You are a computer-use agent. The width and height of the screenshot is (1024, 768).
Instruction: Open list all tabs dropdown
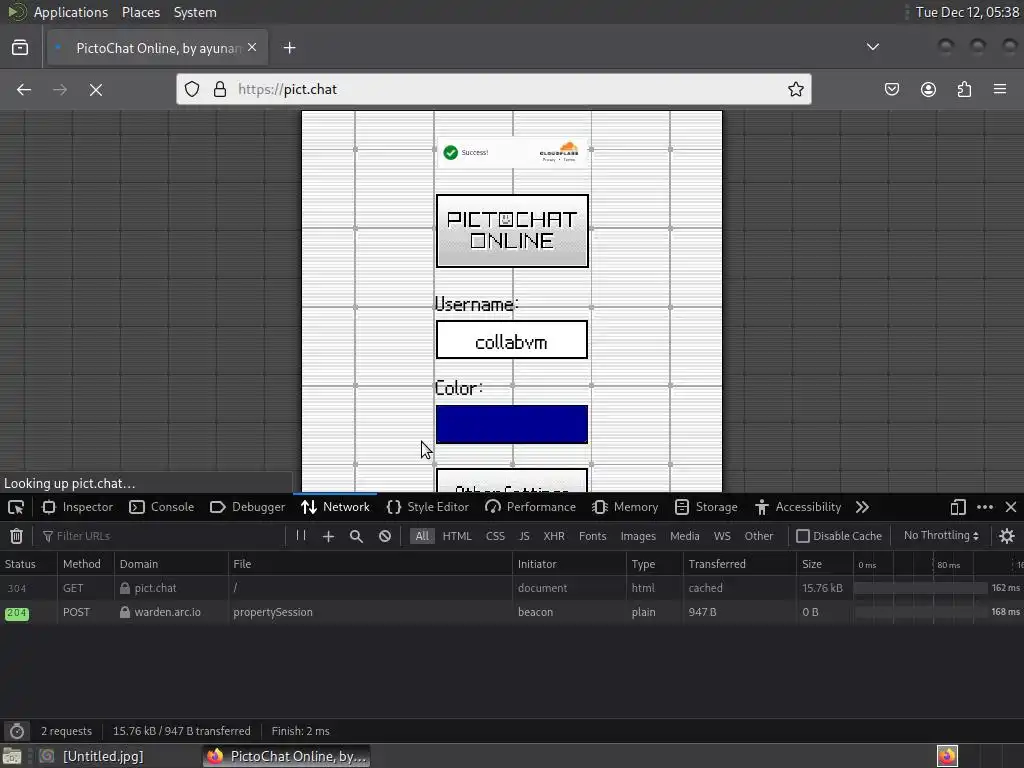[x=872, y=47]
